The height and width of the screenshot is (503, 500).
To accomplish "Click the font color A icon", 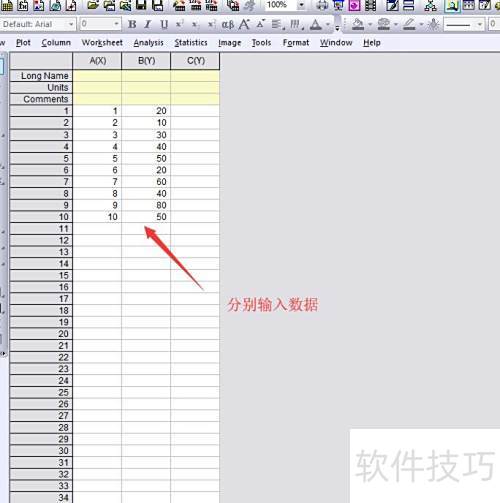I will click(x=316, y=24).
